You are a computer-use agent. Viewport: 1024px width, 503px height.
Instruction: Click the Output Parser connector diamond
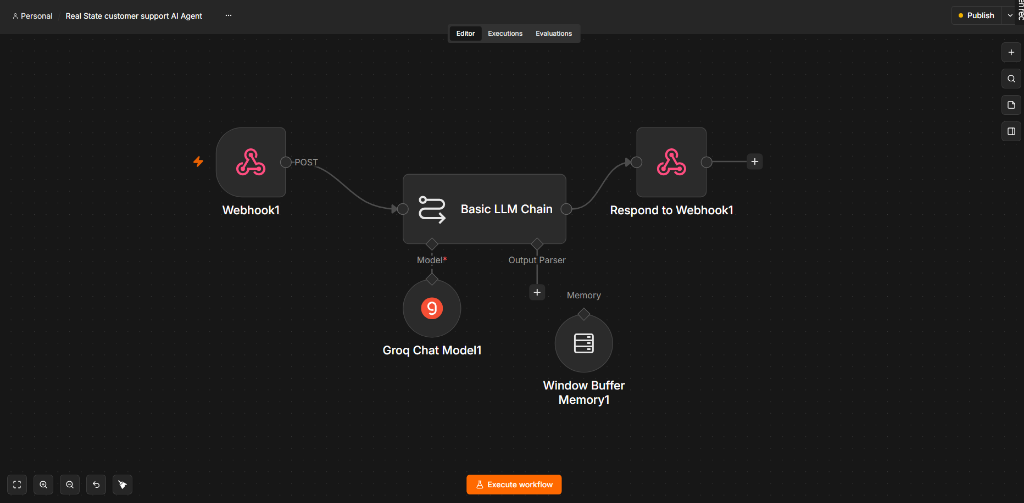(537, 244)
